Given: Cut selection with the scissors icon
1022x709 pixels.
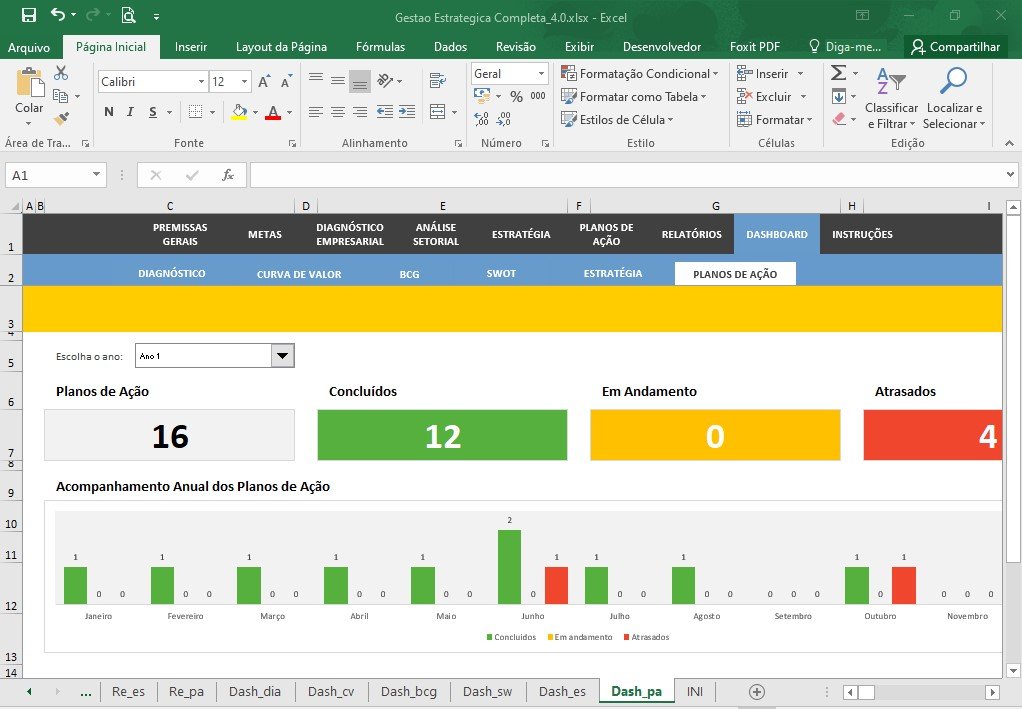Looking at the screenshot, I should (61, 72).
